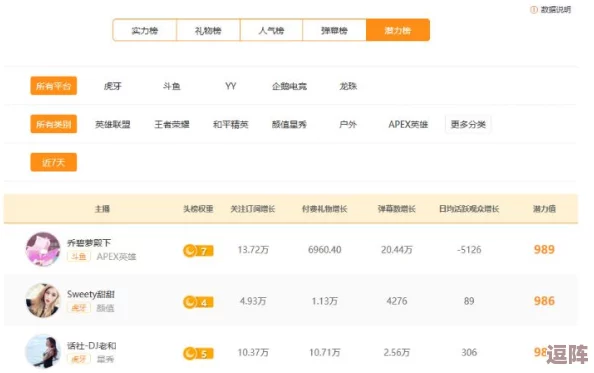Switch to the 实力榜 tab
The width and height of the screenshot is (594, 373).
click(145, 30)
